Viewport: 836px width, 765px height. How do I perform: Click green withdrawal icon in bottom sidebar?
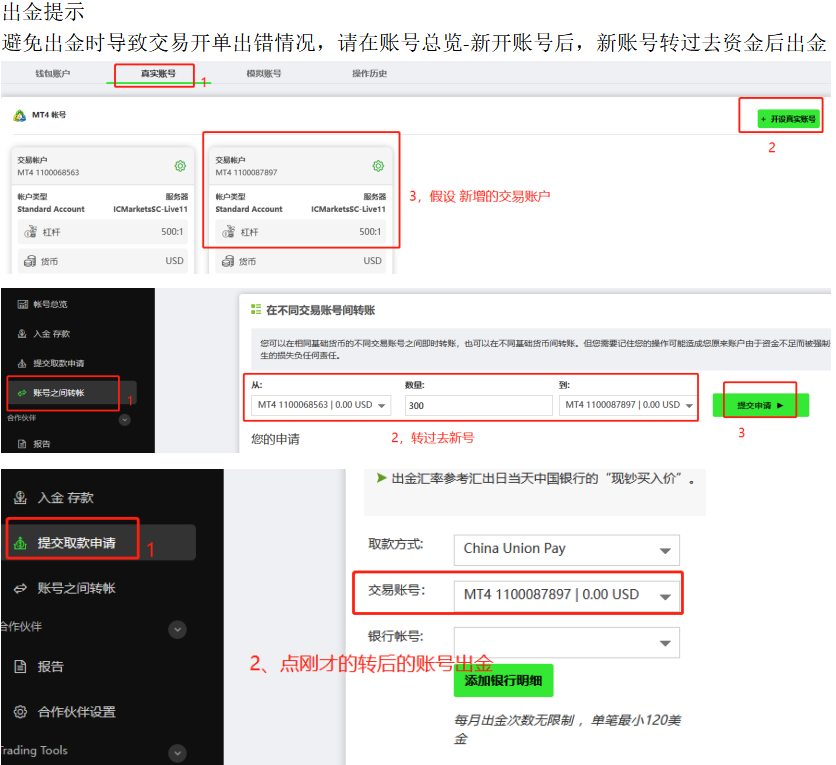(x=20, y=543)
